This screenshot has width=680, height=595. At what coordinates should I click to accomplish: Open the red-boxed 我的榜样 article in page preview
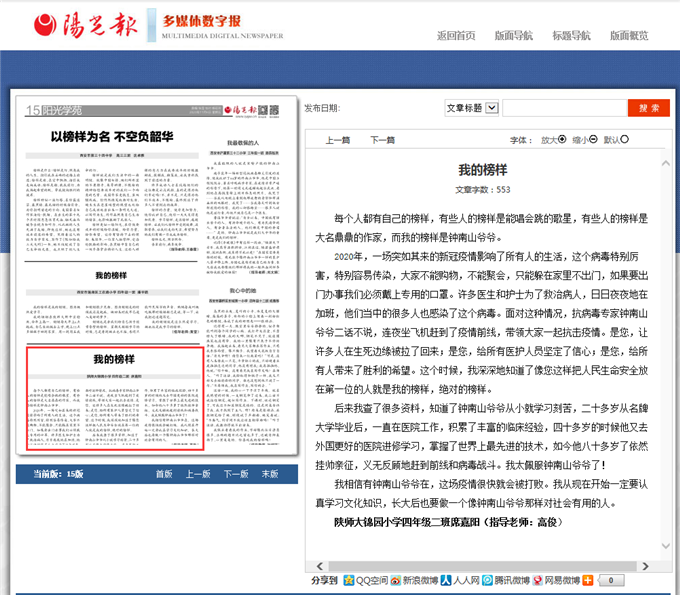115,398
